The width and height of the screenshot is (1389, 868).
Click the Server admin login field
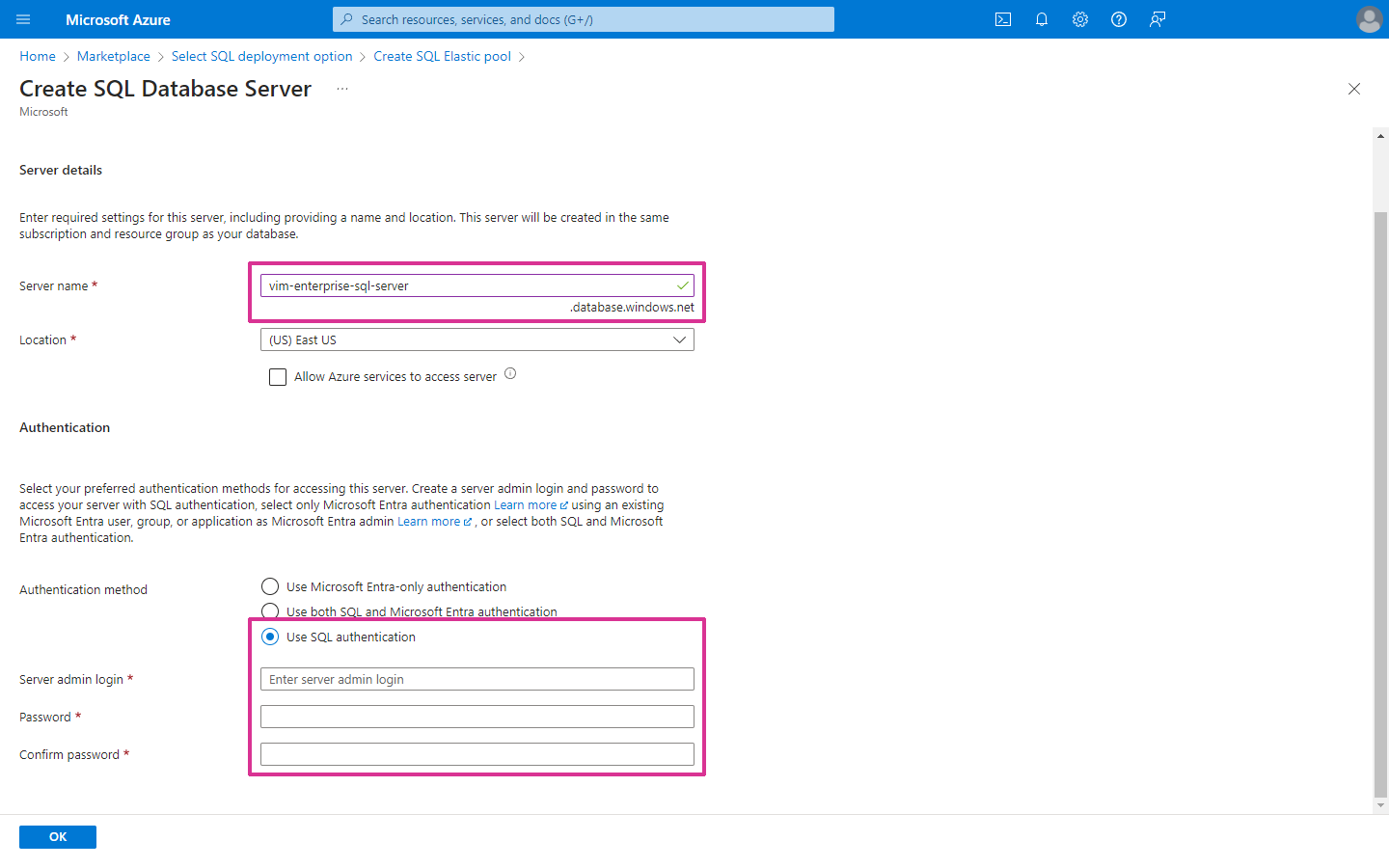pos(477,679)
